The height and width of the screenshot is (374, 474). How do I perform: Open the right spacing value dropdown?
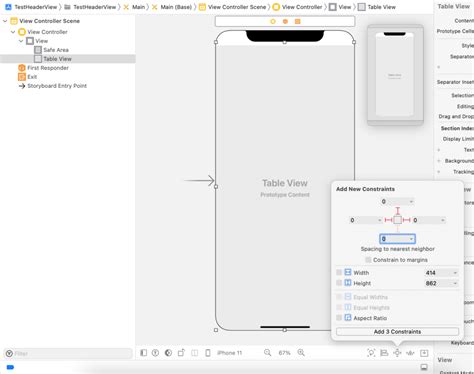coord(443,220)
